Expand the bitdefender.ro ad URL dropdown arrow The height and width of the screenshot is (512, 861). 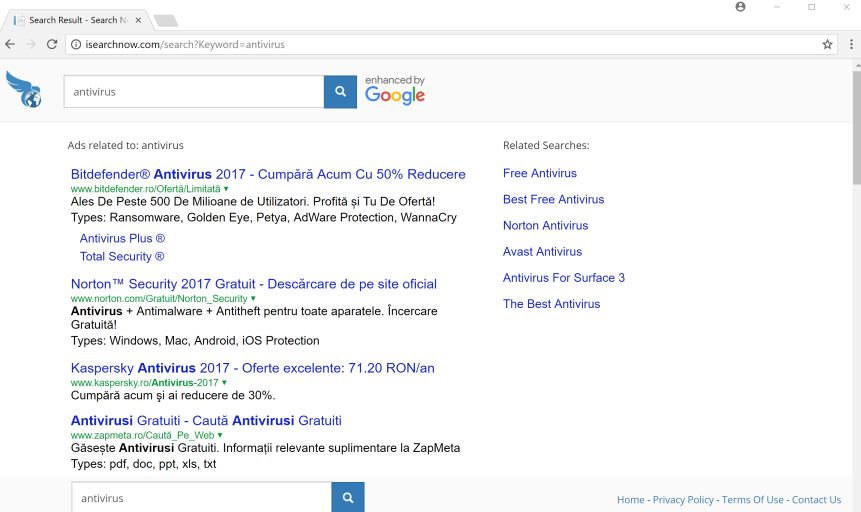click(x=226, y=189)
